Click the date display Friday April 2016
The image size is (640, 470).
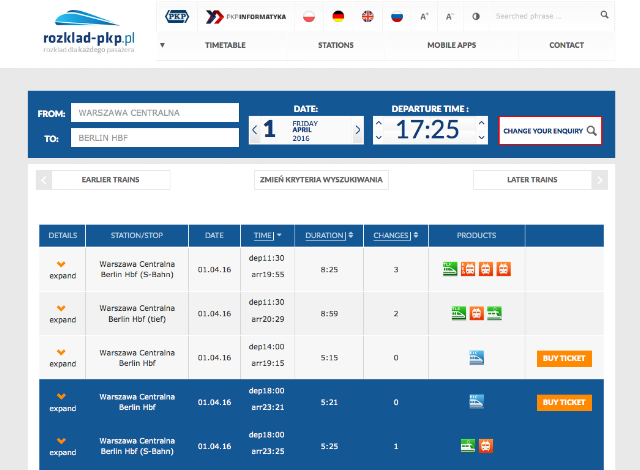click(x=306, y=130)
